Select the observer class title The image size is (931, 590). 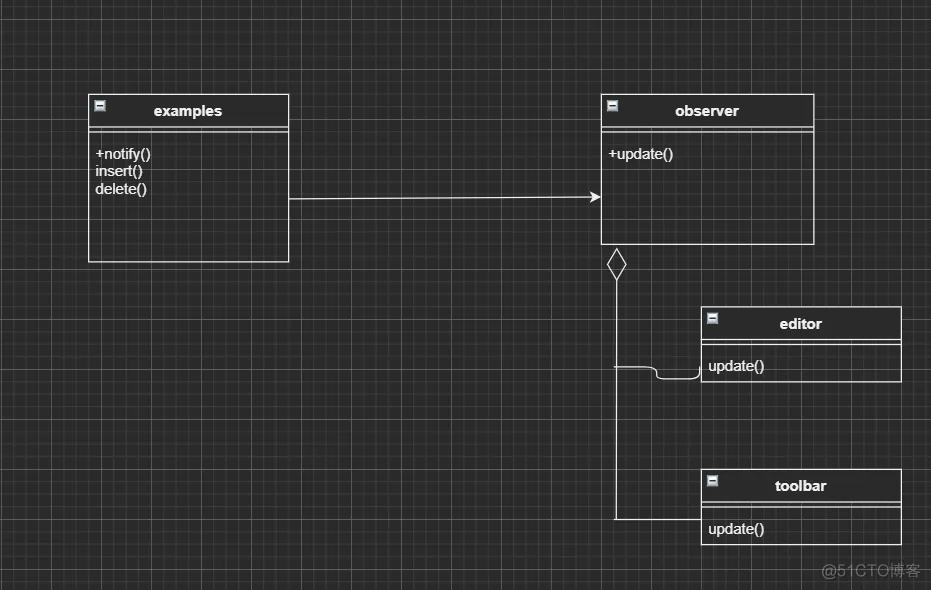click(x=707, y=111)
